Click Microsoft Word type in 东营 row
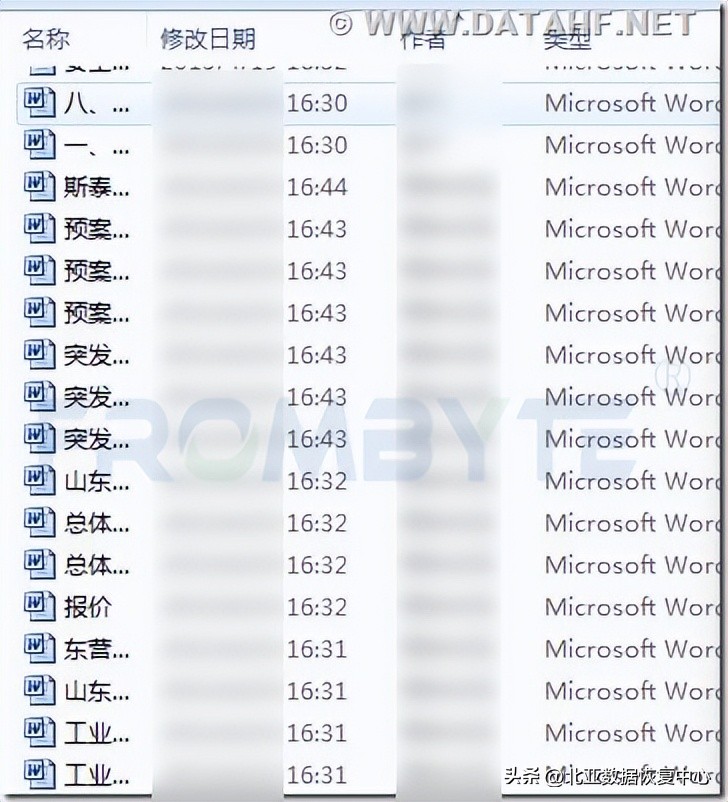728x802 pixels. (x=633, y=649)
